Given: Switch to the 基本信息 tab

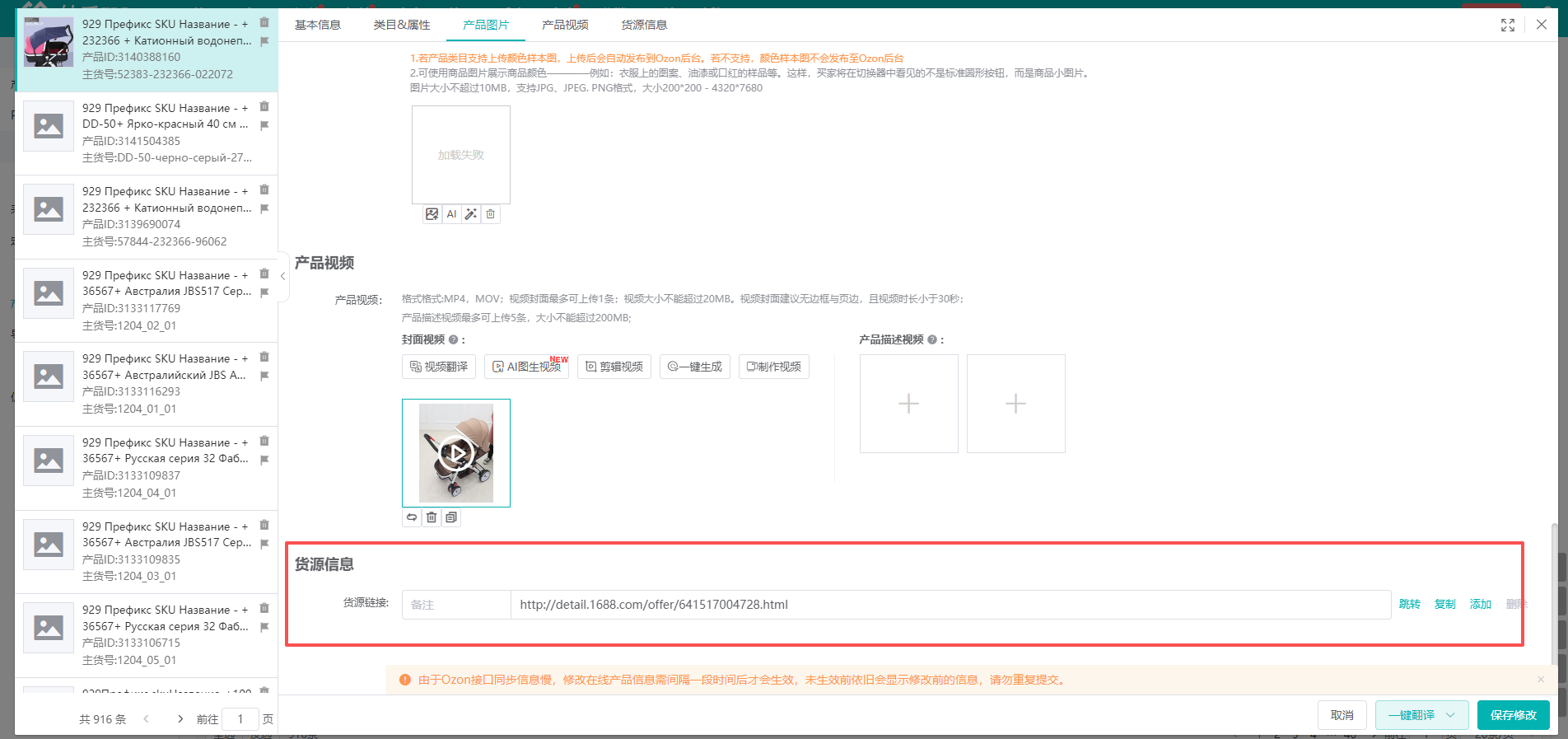Looking at the screenshot, I should tap(318, 25).
